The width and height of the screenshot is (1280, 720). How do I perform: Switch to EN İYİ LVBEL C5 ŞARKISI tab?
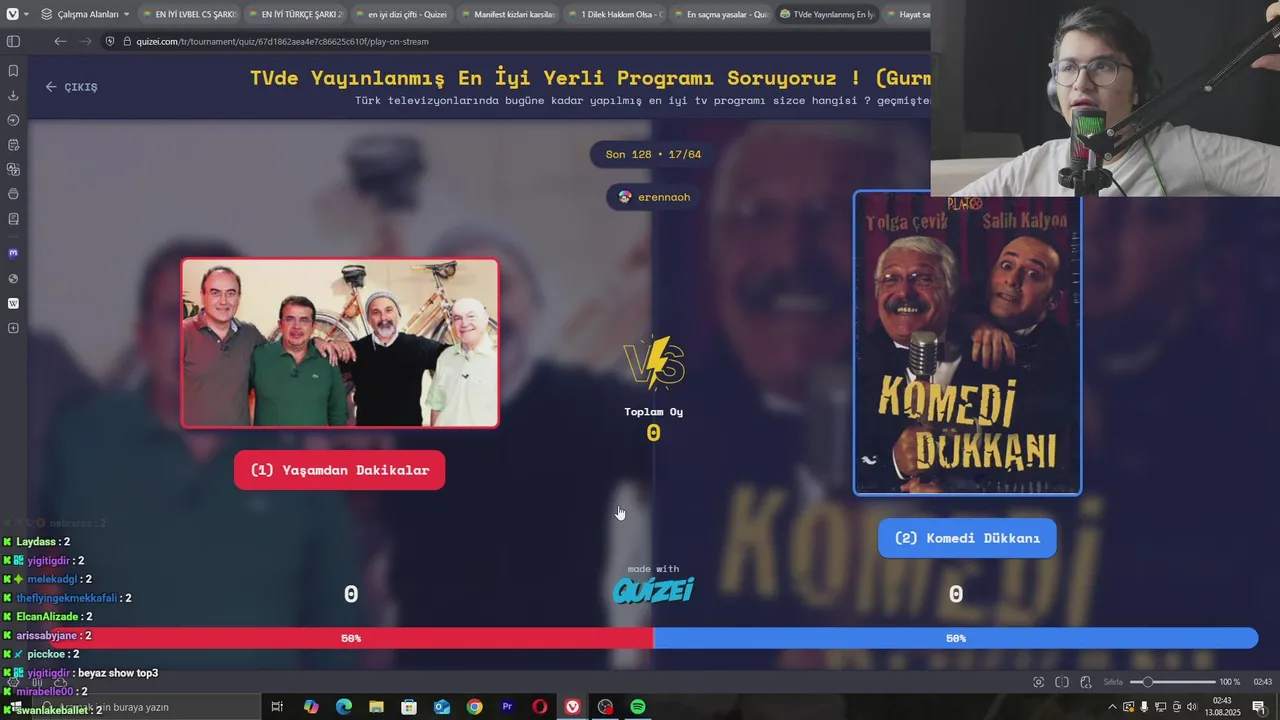[x=188, y=14]
